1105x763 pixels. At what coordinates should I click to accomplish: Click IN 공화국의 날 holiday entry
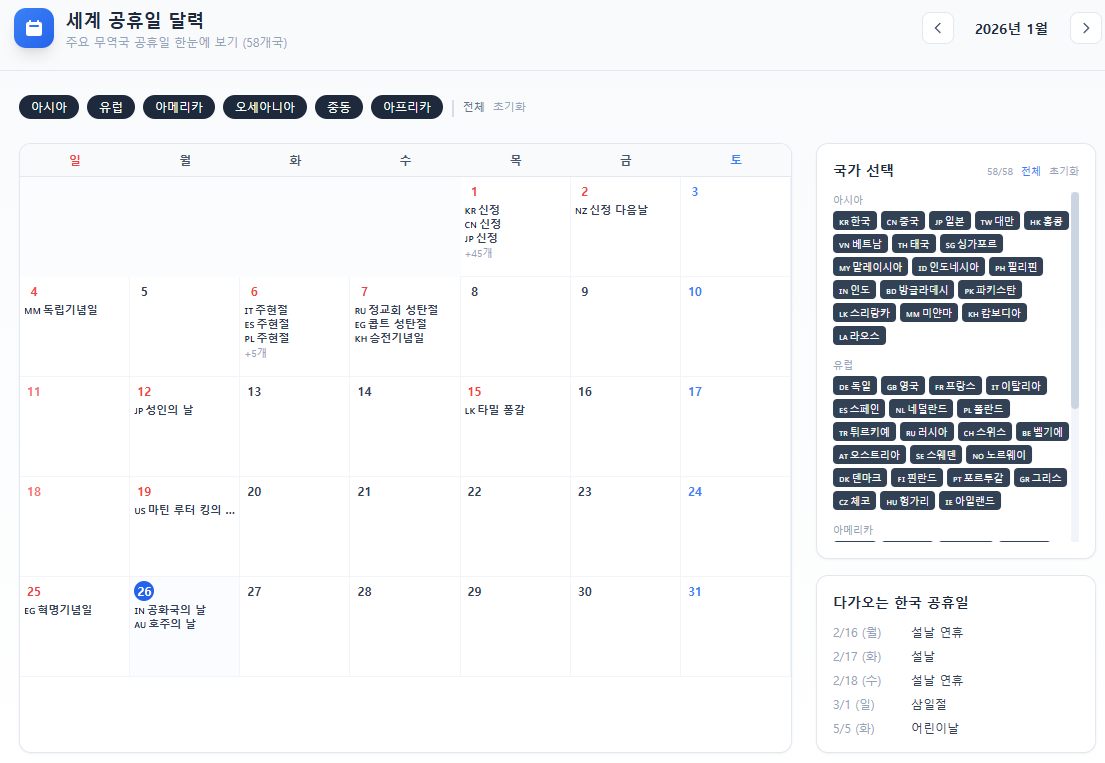(x=170, y=610)
